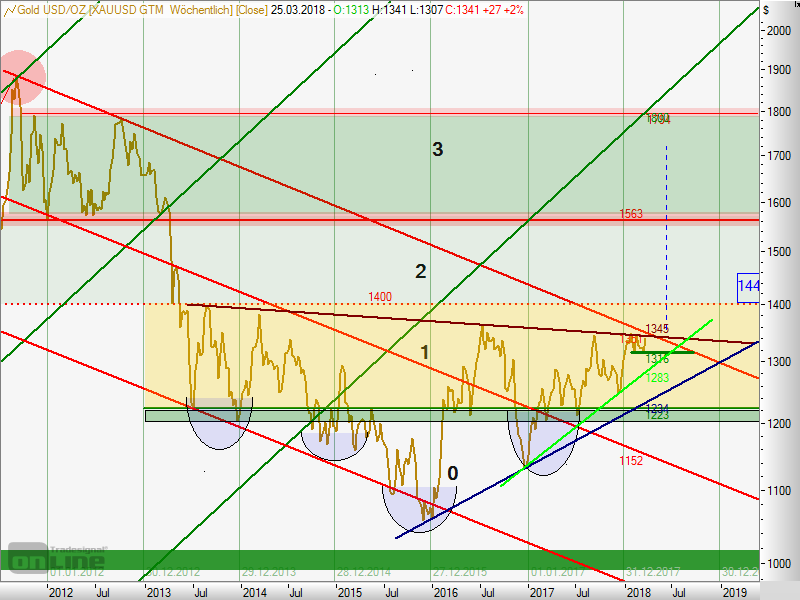Click the blue boxed price marker '144'
This screenshot has width=800, height=600.
click(x=748, y=286)
